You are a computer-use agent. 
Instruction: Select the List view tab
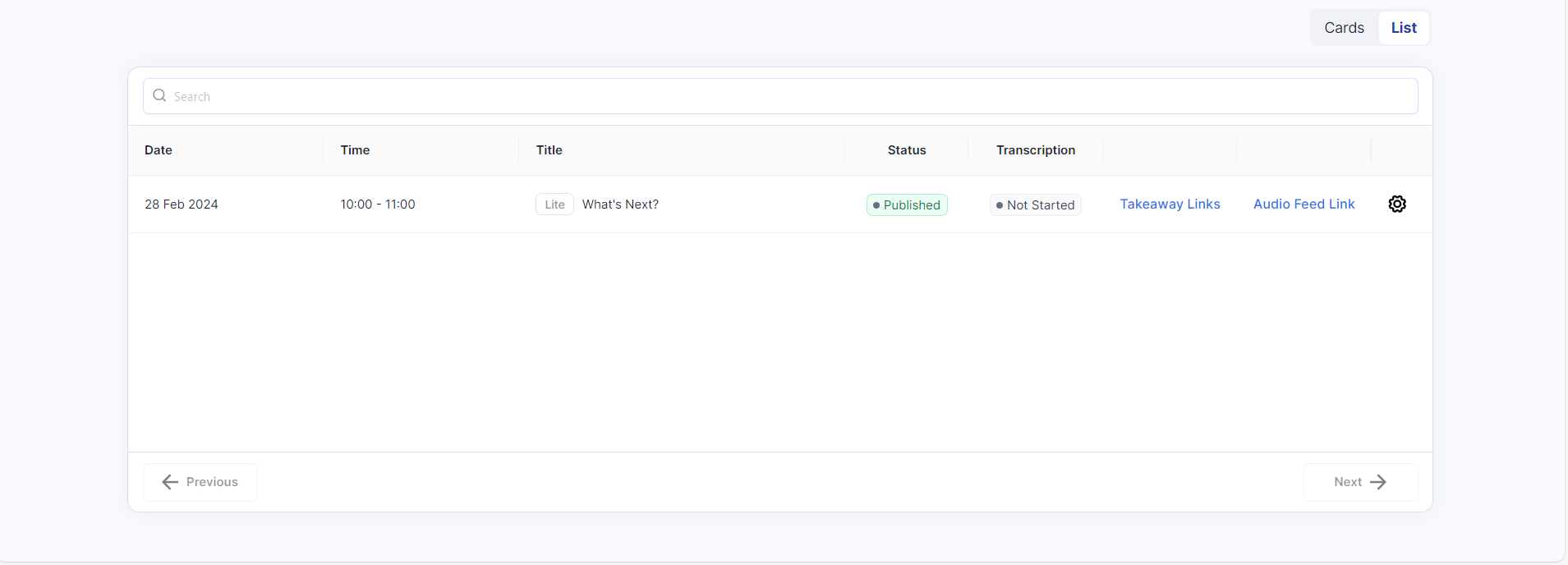pyautogui.click(x=1404, y=28)
